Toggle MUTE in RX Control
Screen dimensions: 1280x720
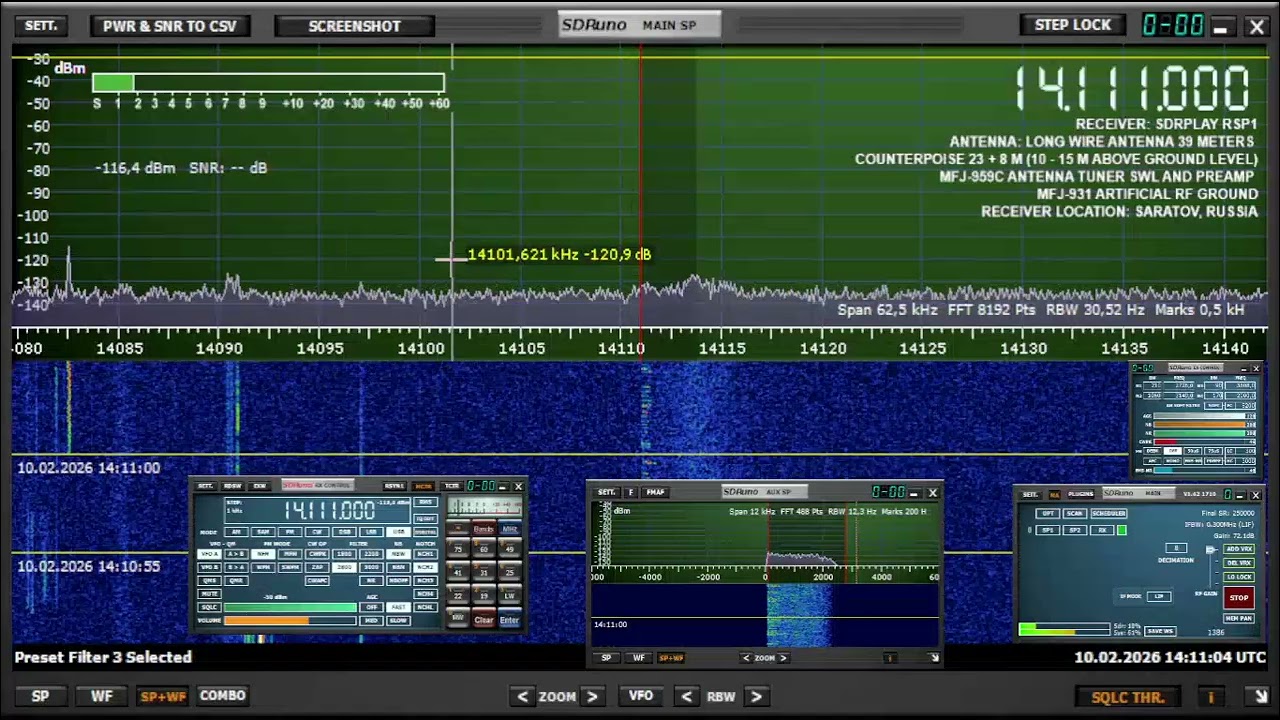coord(210,594)
